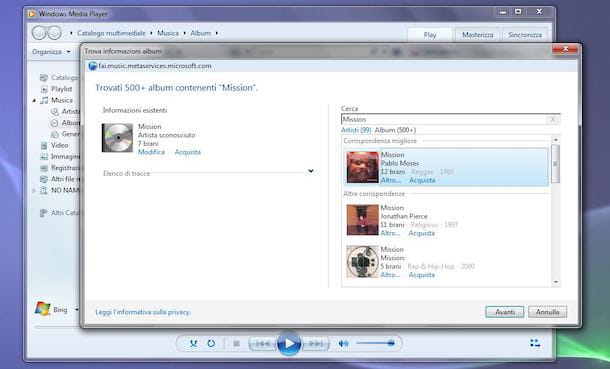Image resolution: width=610 pixels, height=369 pixels.
Task: Click the Avanti button
Action: [505, 312]
